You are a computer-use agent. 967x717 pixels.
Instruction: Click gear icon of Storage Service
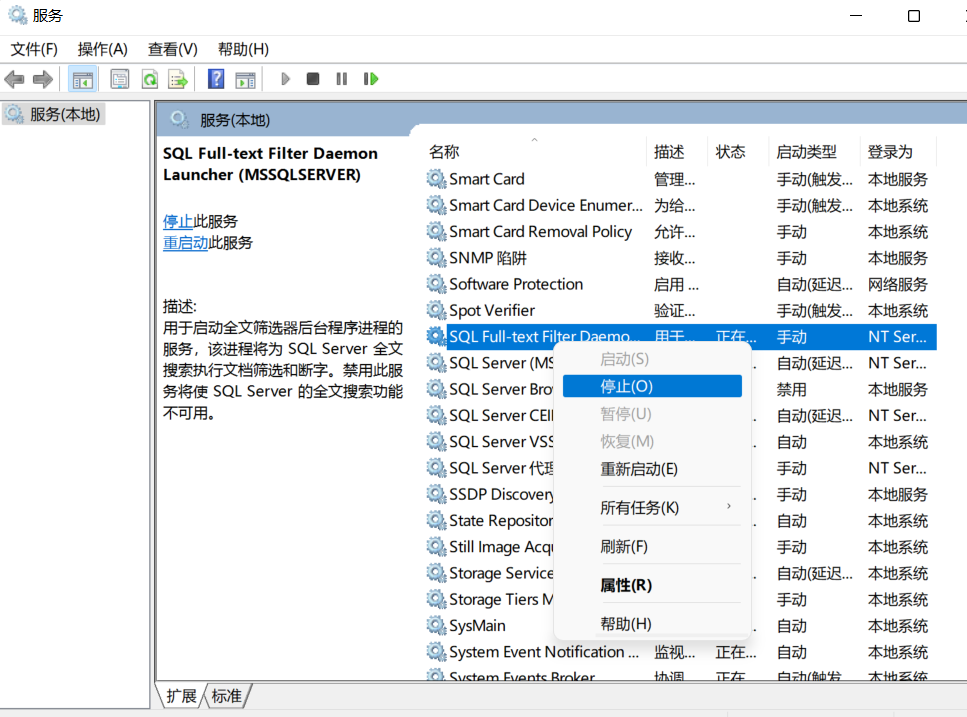[x=436, y=573]
